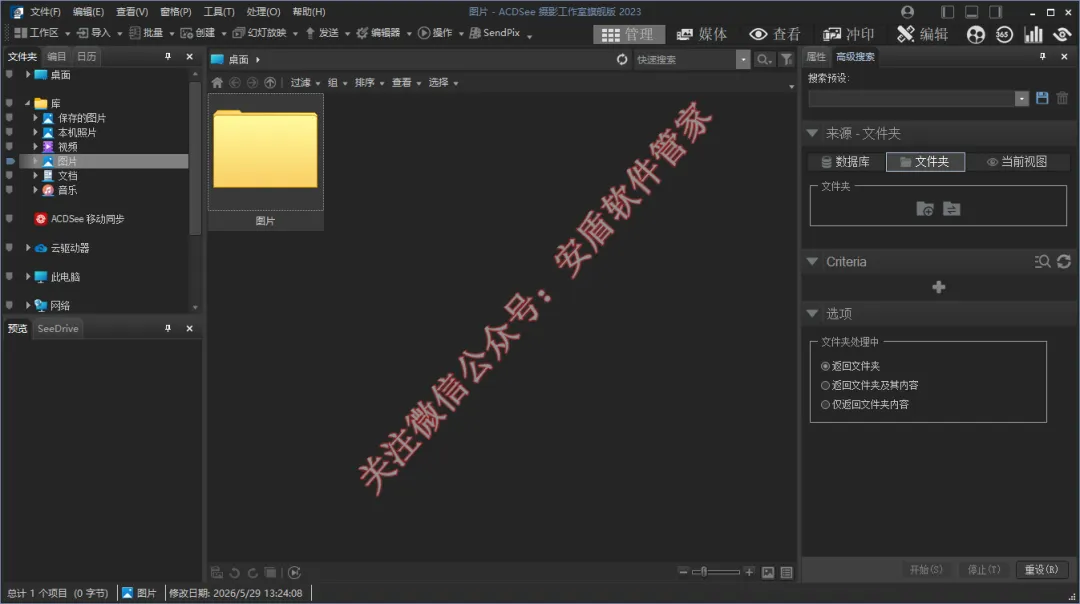Switch to the 属性 tab

point(816,56)
